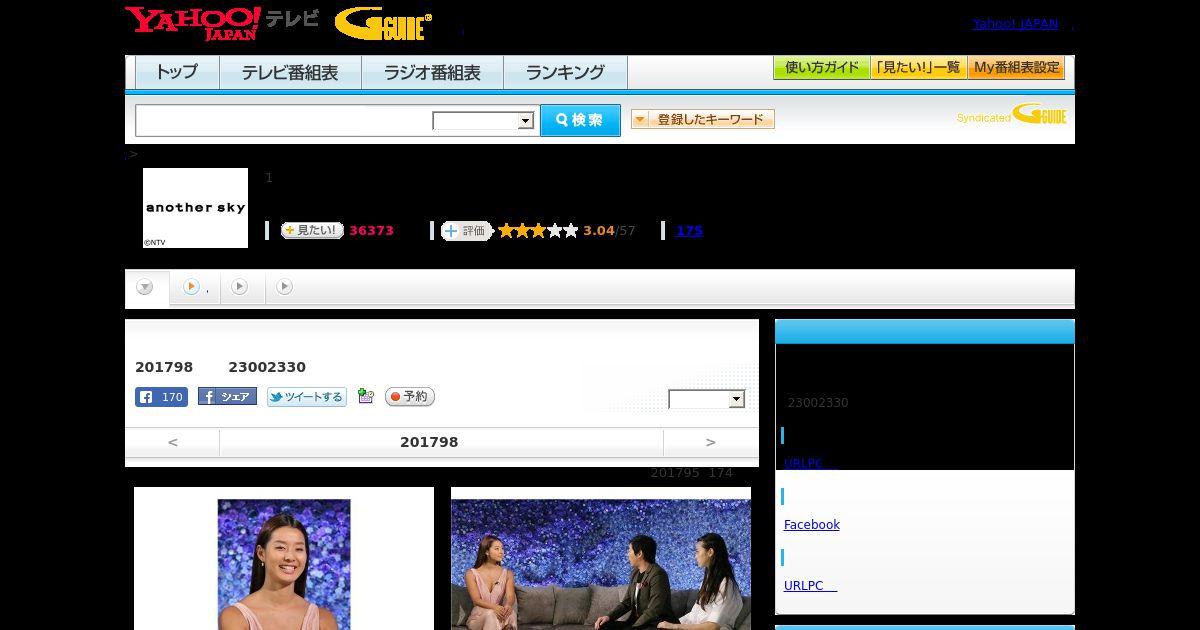1200x630 pixels.
Task: Go to previous date with < arrow
Action: click(173, 442)
